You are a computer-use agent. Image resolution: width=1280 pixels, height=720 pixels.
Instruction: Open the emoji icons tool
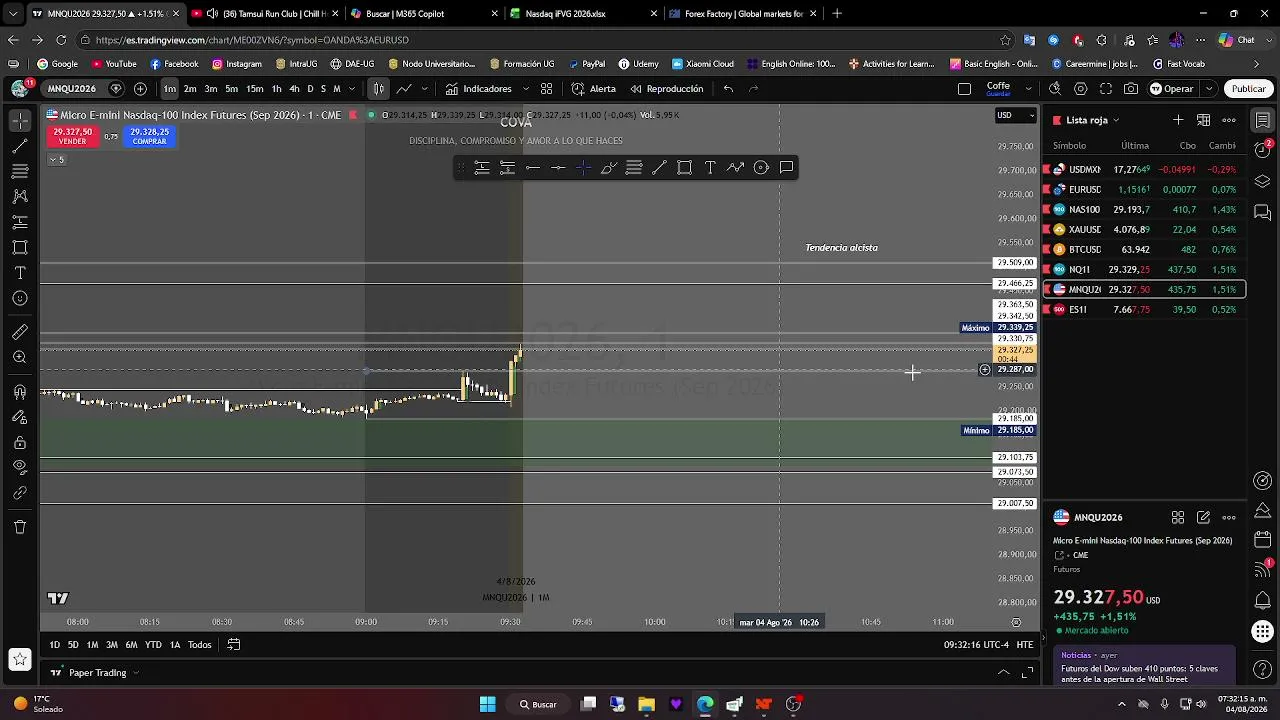[20, 298]
